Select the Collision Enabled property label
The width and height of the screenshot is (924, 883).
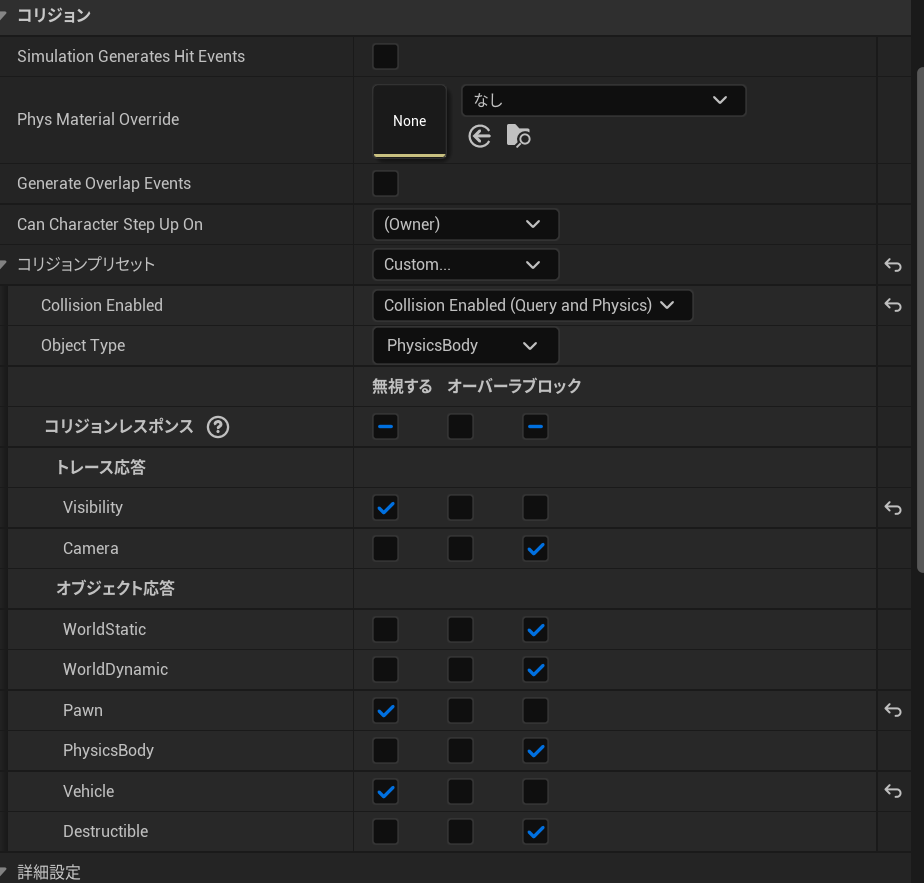pyautogui.click(x=102, y=305)
